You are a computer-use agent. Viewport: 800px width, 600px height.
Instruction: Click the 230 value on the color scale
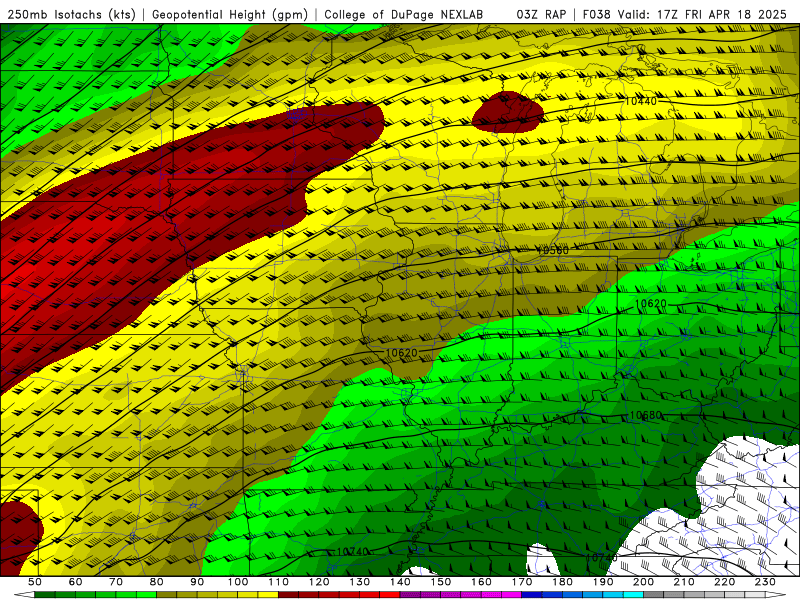point(765,582)
